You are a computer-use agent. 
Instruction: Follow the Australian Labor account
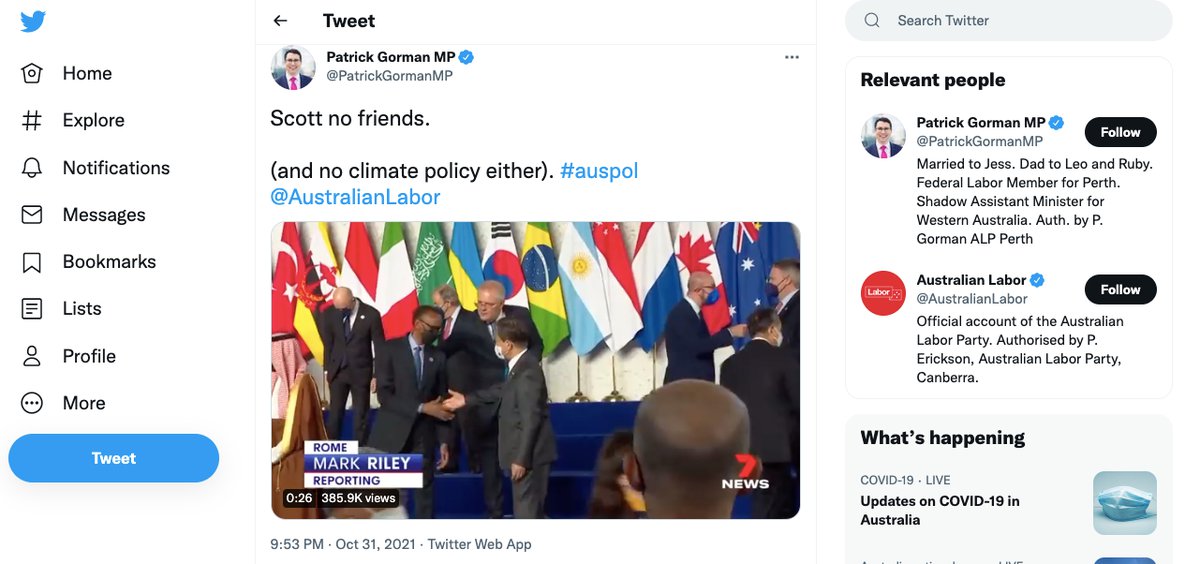(1120, 290)
